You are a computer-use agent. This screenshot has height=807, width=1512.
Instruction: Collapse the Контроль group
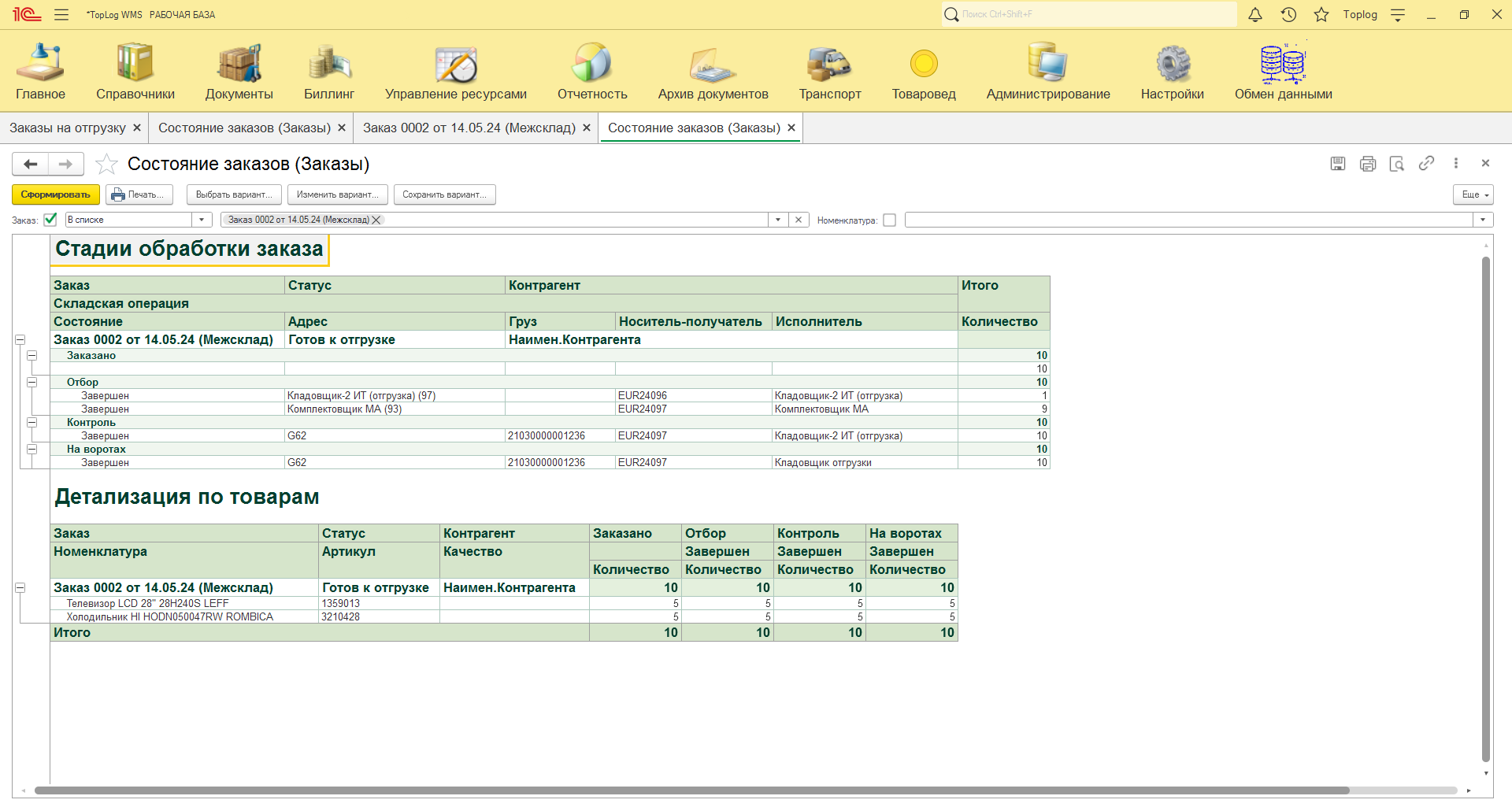tap(32, 423)
